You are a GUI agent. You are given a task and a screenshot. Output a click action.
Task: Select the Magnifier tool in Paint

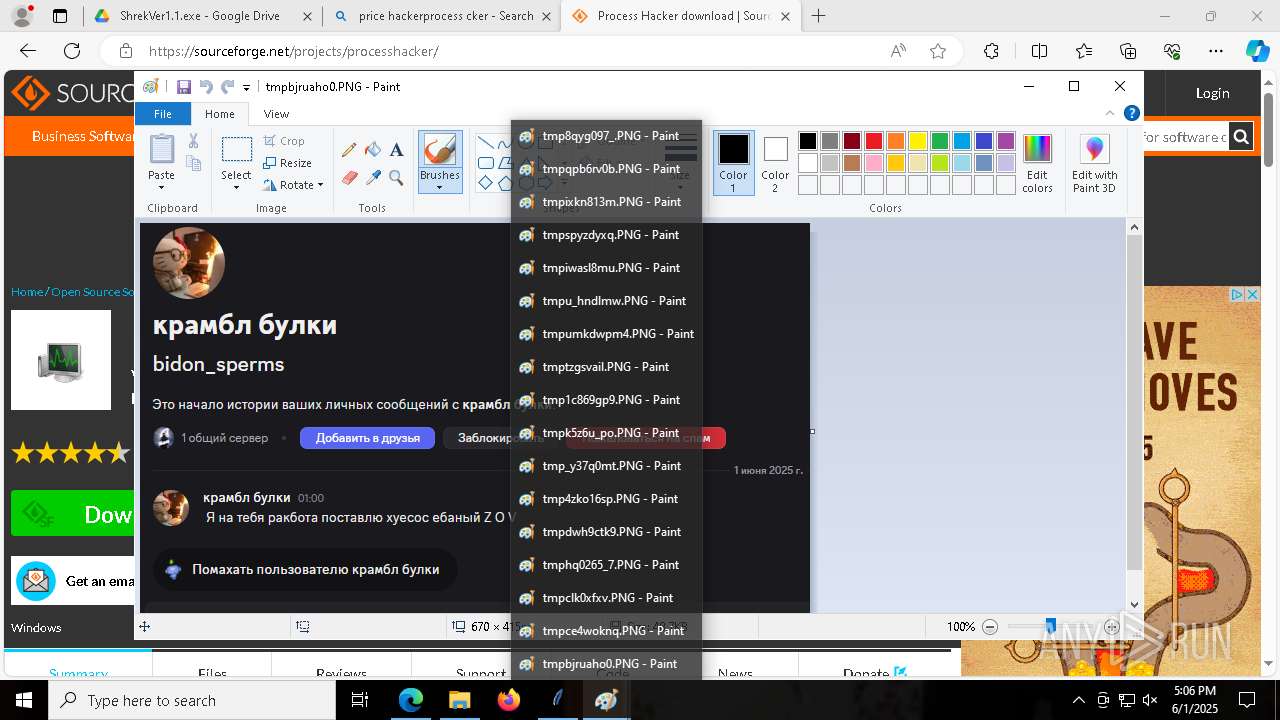pyautogui.click(x=396, y=178)
